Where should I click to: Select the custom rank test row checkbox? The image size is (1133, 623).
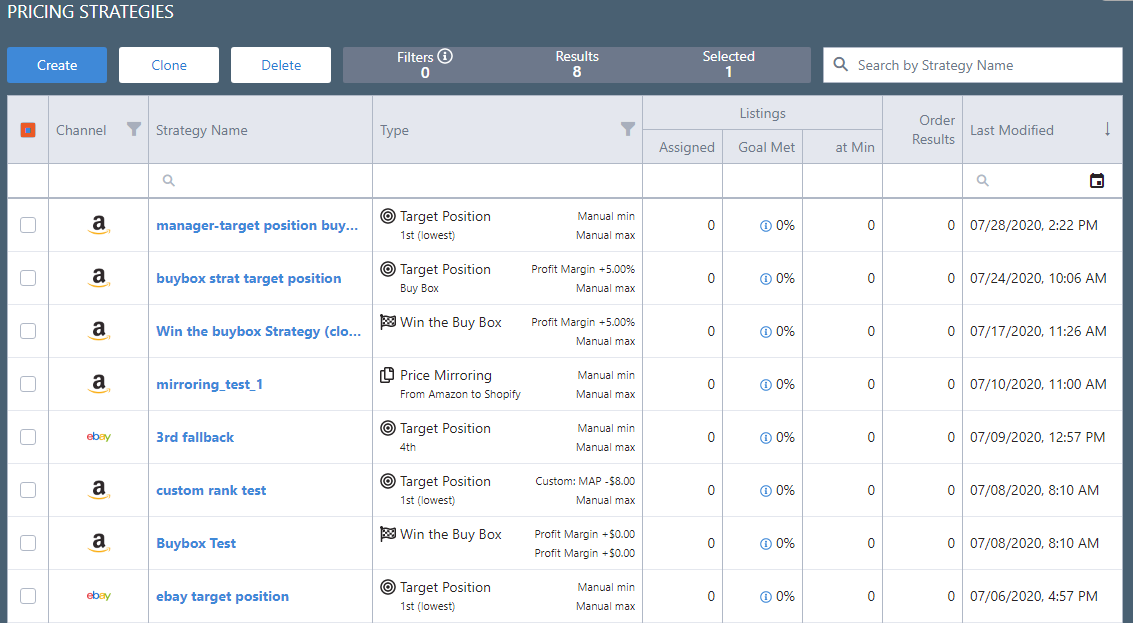pyautogui.click(x=28, y=490)
